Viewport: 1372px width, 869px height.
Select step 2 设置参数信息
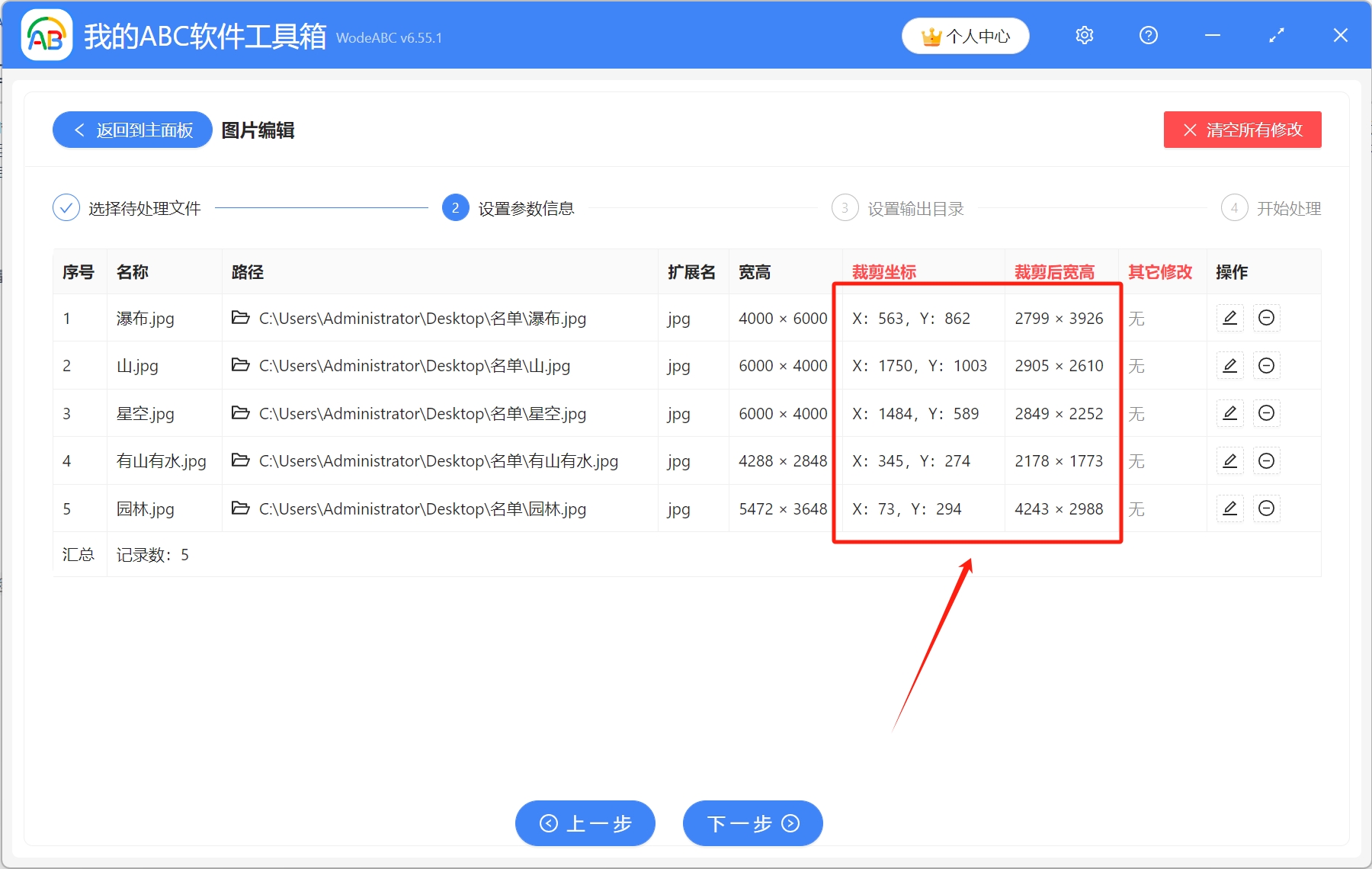(508, 208)
